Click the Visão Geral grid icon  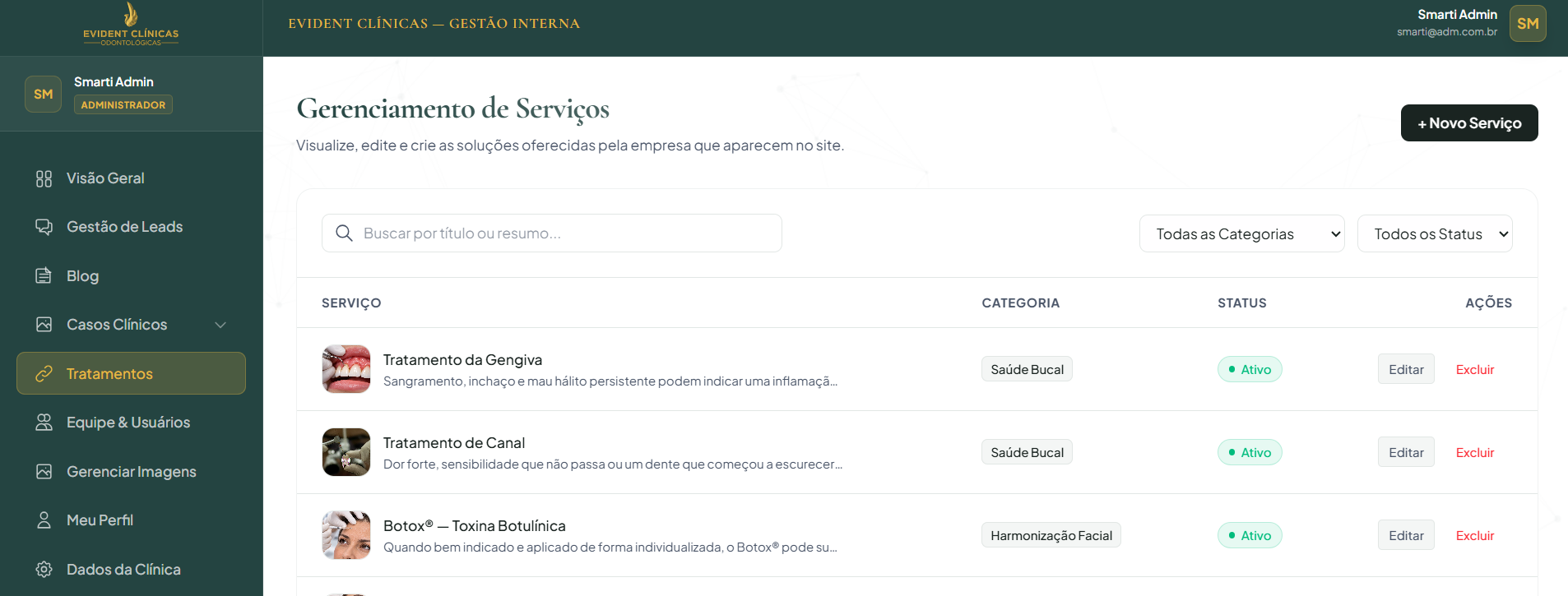44,178
